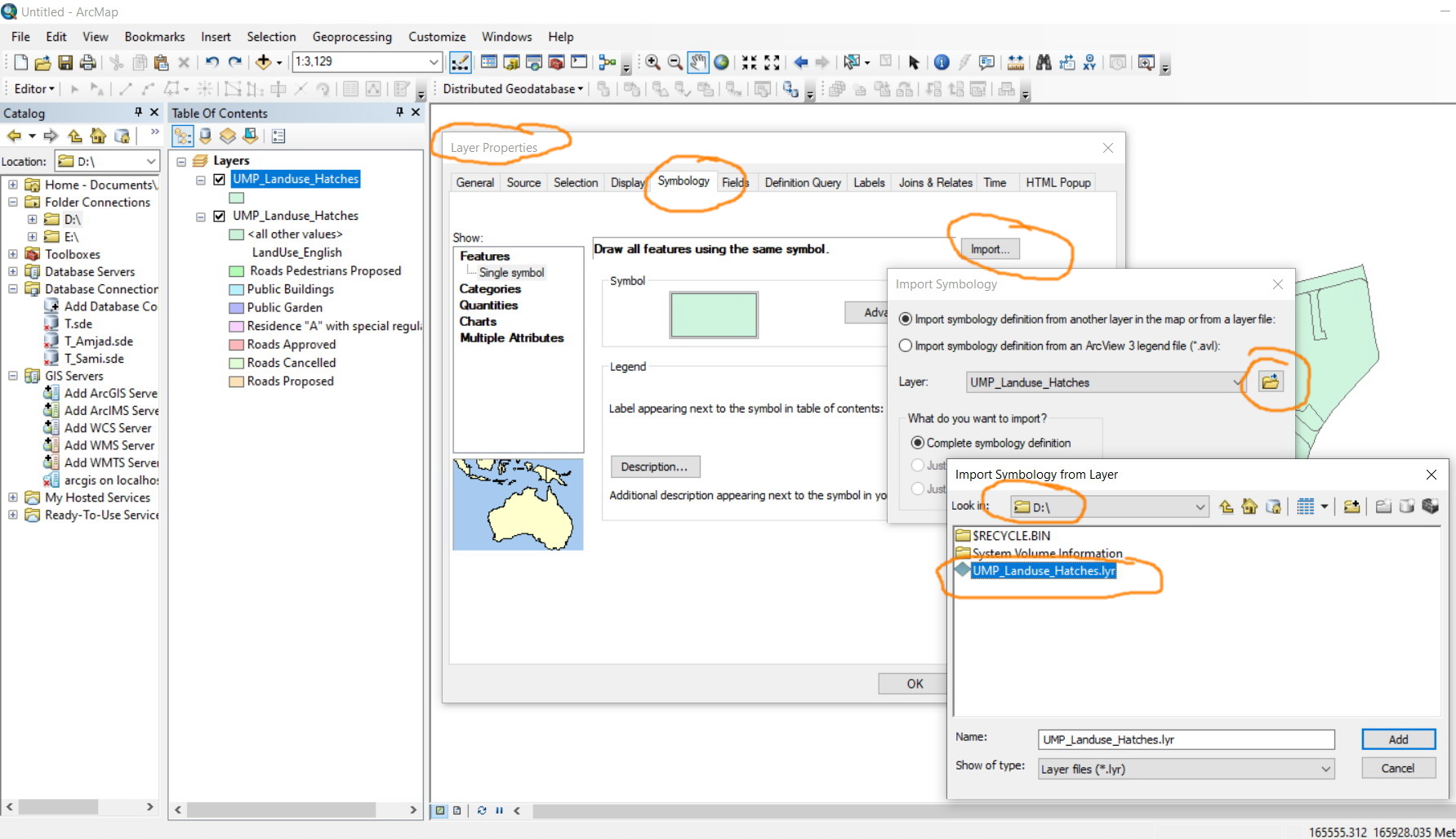Screen dimensions: 1456x839
Task: Open the Look in drive dropdown
Action: coord(1200,507)
